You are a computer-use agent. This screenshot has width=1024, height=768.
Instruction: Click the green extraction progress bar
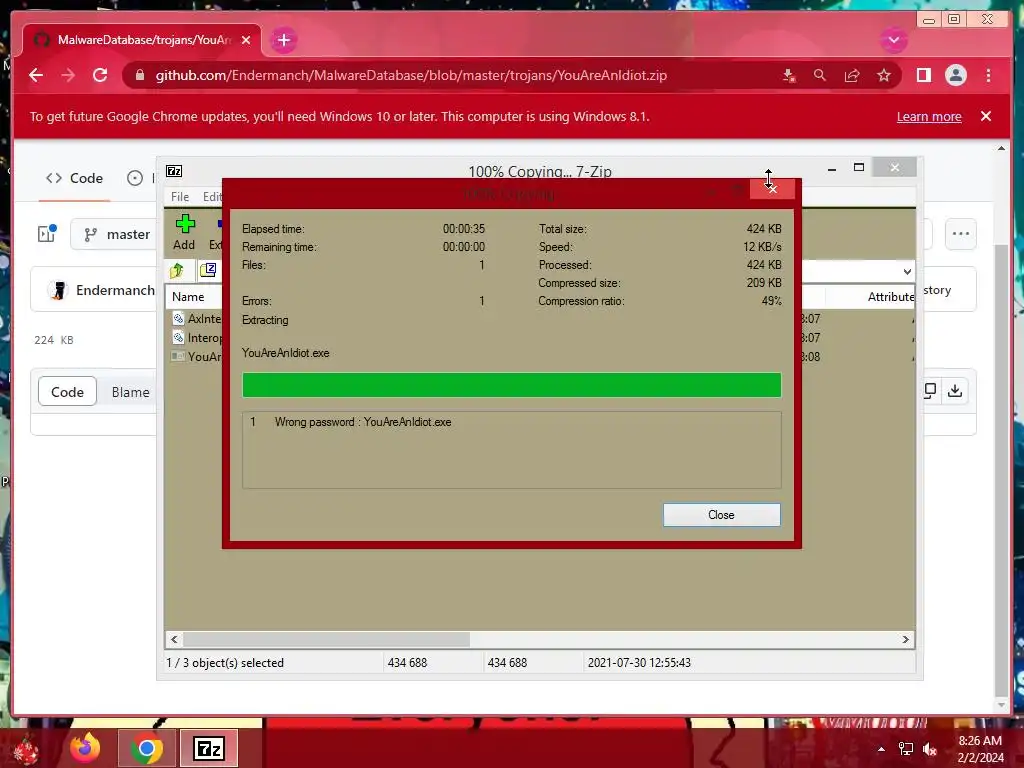pos(511,385)
